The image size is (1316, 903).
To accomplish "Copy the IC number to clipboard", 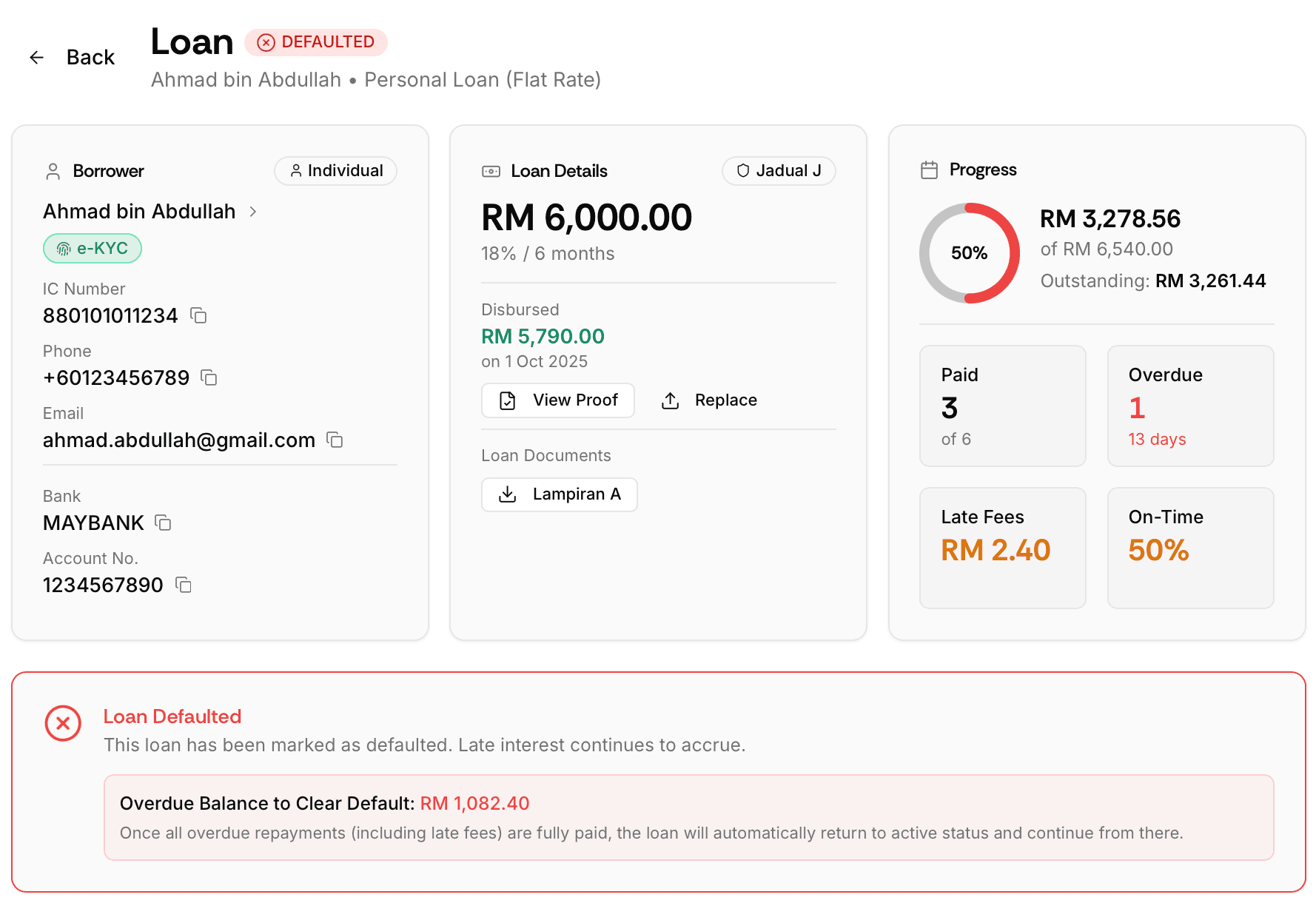I will (197, 315).
